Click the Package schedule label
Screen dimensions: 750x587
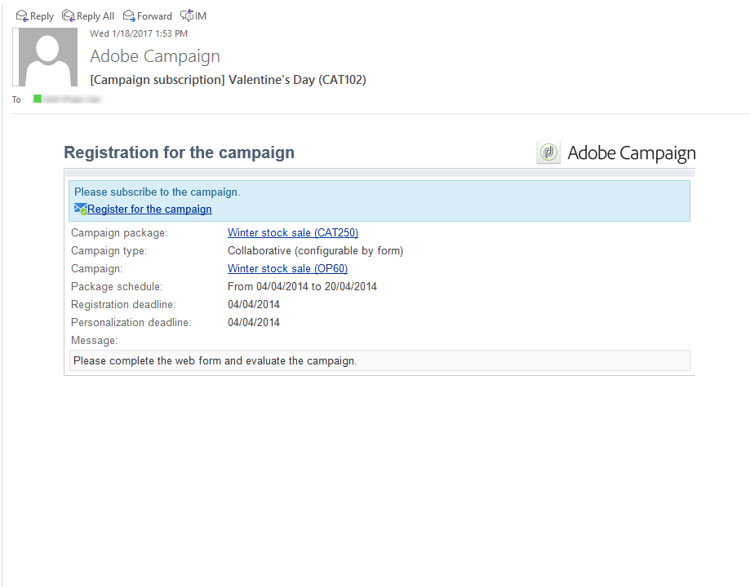(x=117, y=287)
